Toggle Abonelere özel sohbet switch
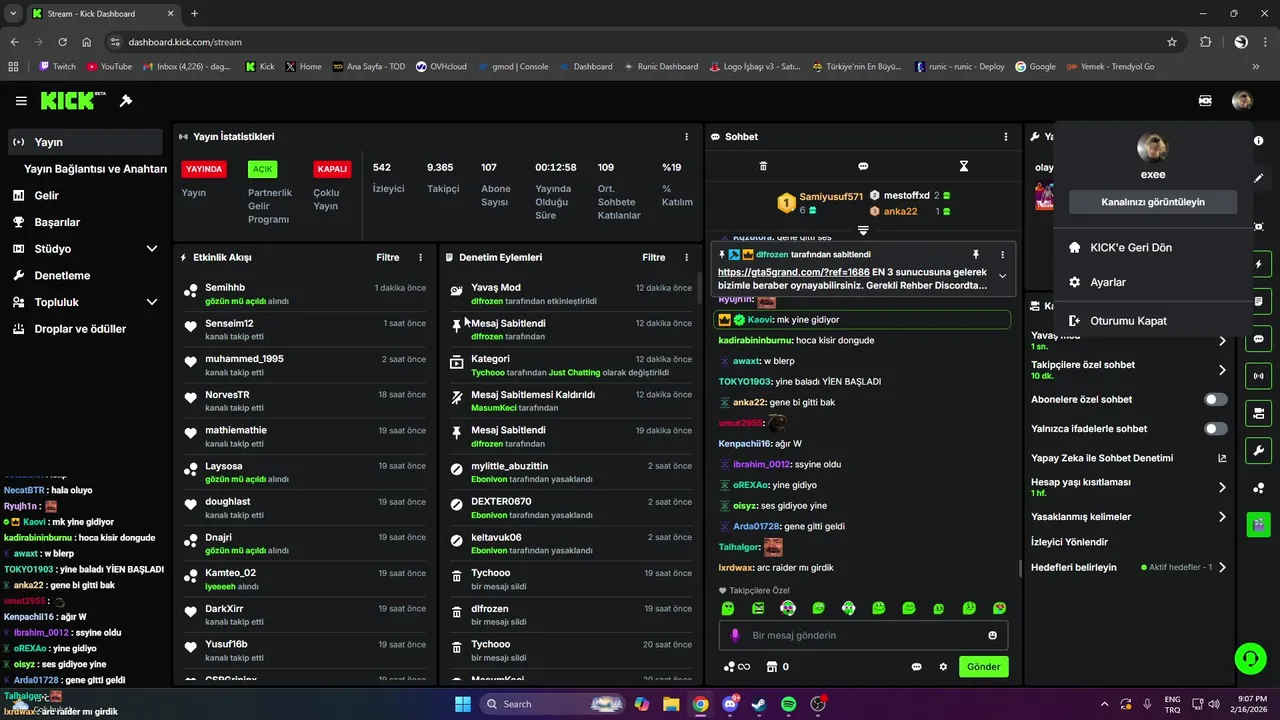The height and width of the screenshot is (720, 1280). 1216,399
